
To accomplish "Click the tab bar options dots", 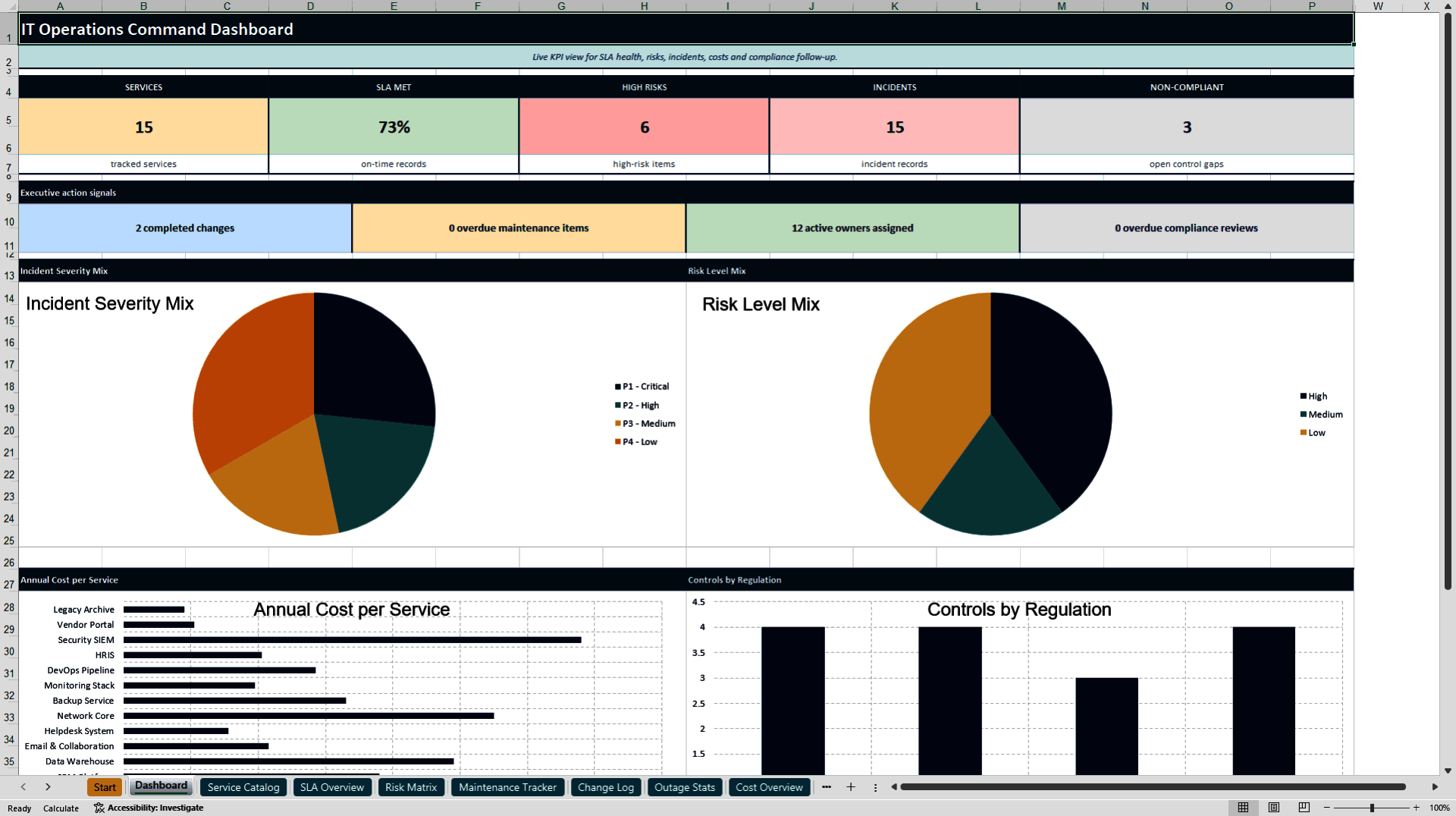I will point(875,787).
